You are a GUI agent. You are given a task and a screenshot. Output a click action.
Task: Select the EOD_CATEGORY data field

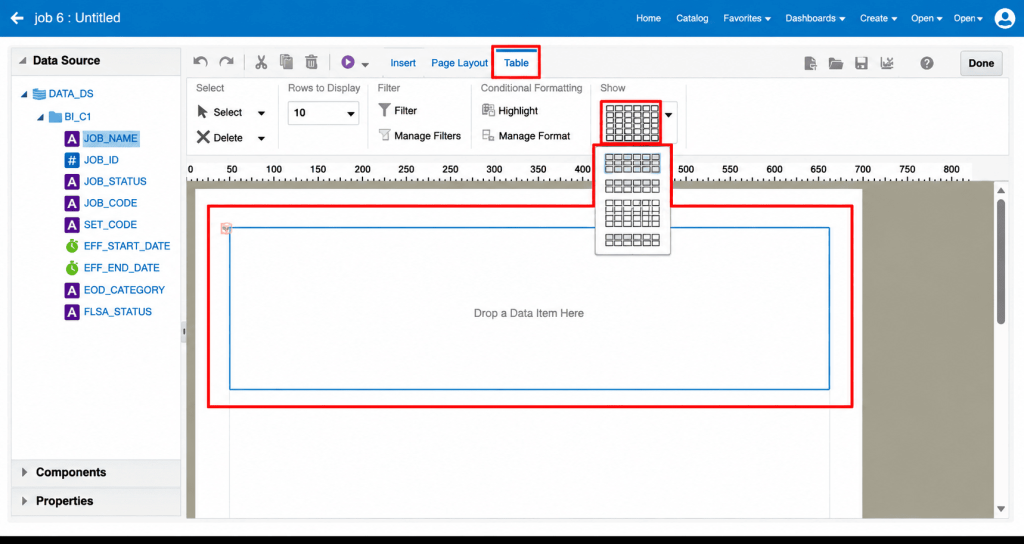124,290
